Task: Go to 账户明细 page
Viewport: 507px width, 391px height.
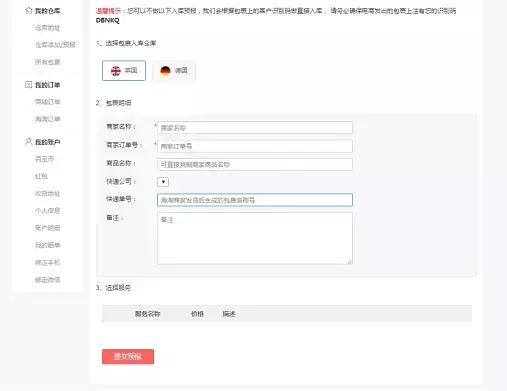Action: (48, 228)
